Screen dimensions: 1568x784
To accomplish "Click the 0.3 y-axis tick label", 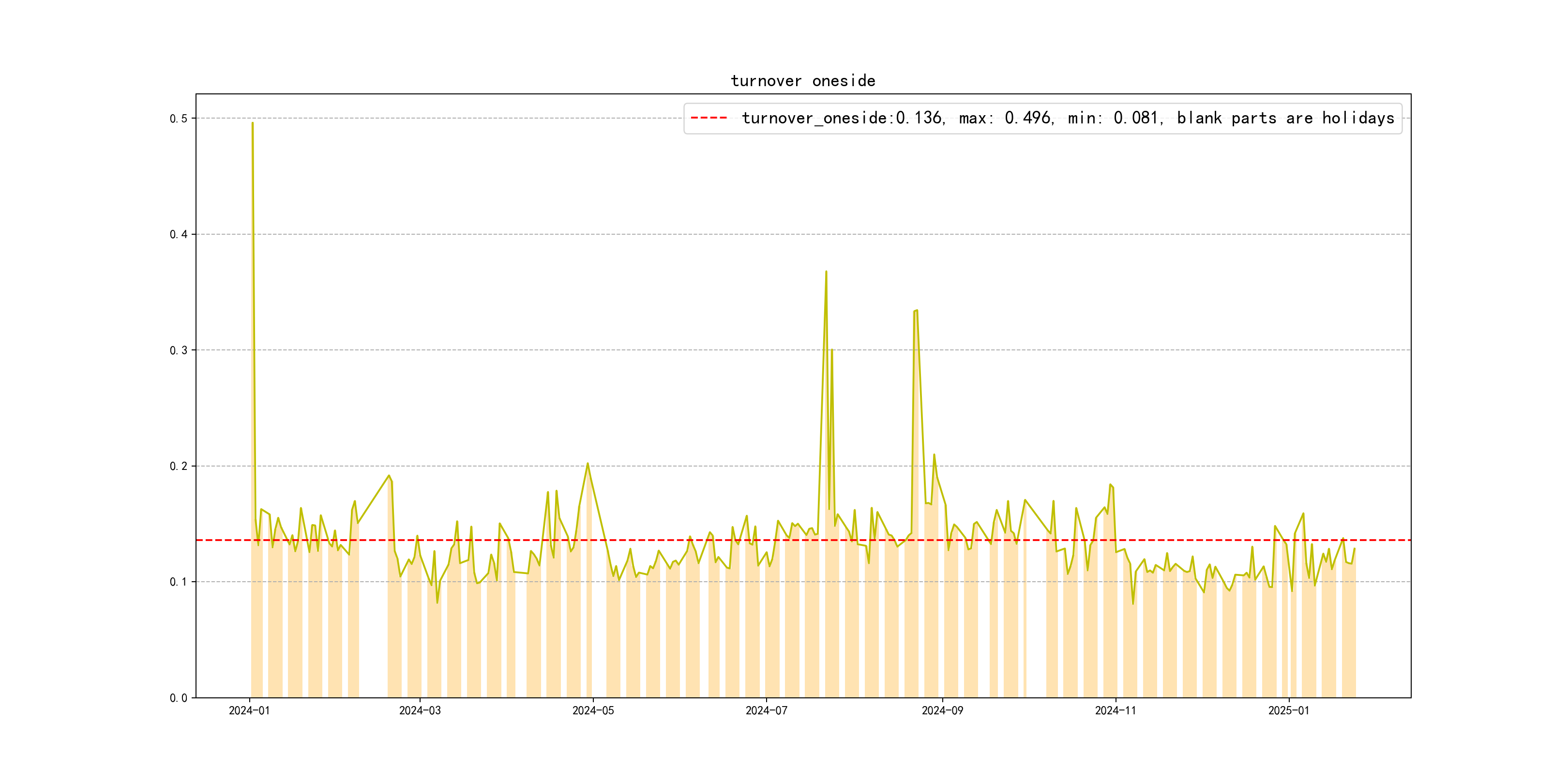I will (179, 350).
